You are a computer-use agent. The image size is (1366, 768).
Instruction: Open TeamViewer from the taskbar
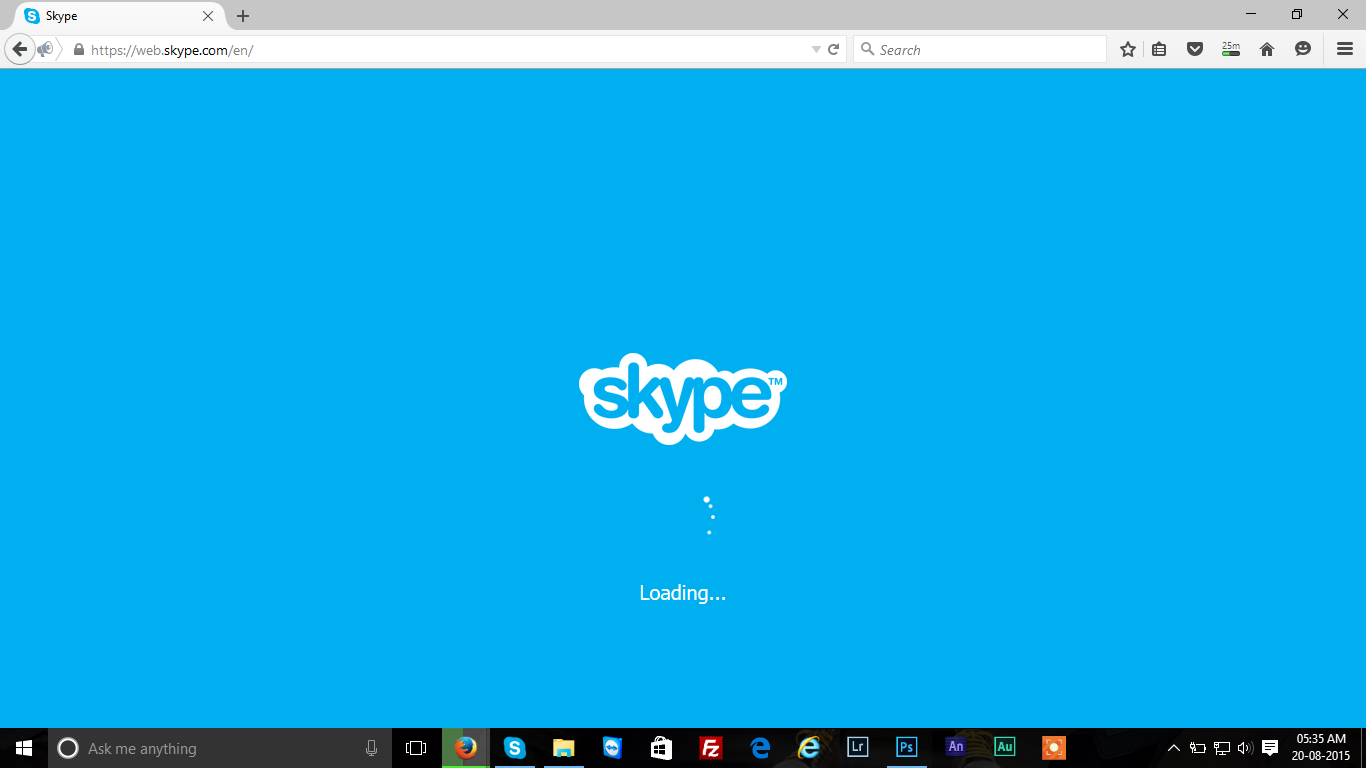tap(613, 748)
